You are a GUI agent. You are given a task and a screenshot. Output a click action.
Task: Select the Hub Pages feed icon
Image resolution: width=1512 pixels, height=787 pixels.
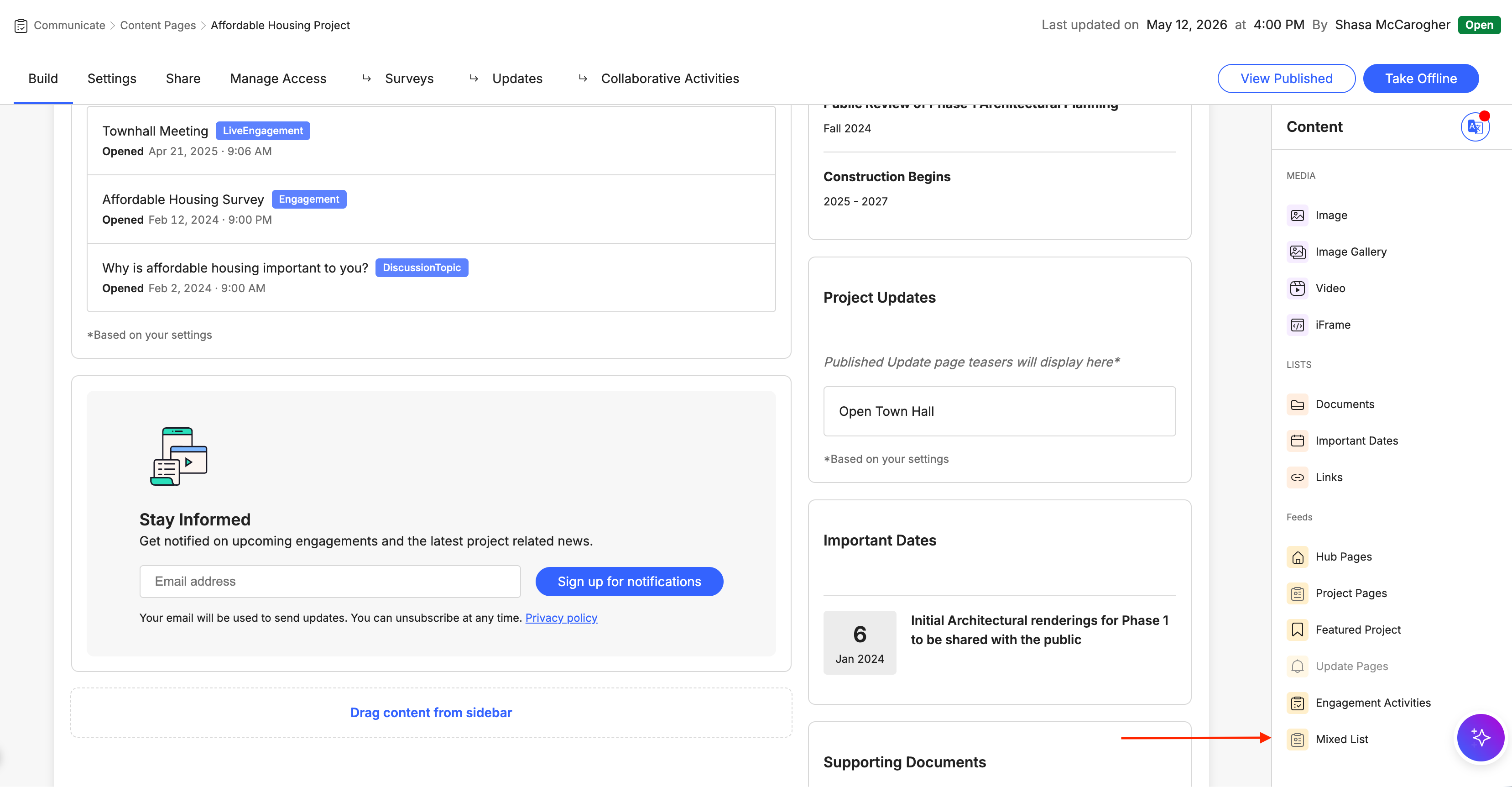click(x=1297, y=557)
